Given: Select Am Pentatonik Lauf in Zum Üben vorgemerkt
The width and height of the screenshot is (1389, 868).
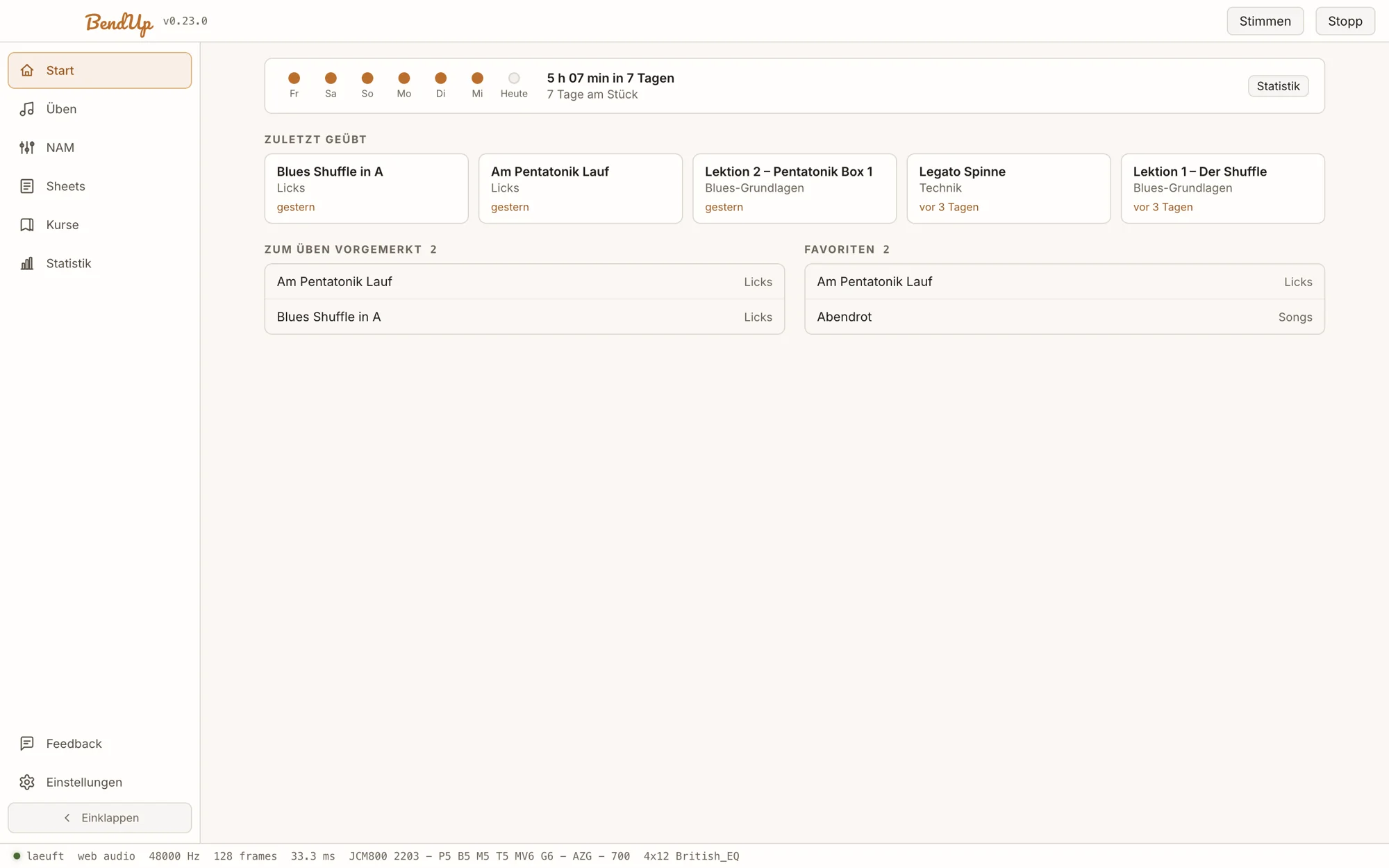Looking at the screenshot, I should 524,282.
